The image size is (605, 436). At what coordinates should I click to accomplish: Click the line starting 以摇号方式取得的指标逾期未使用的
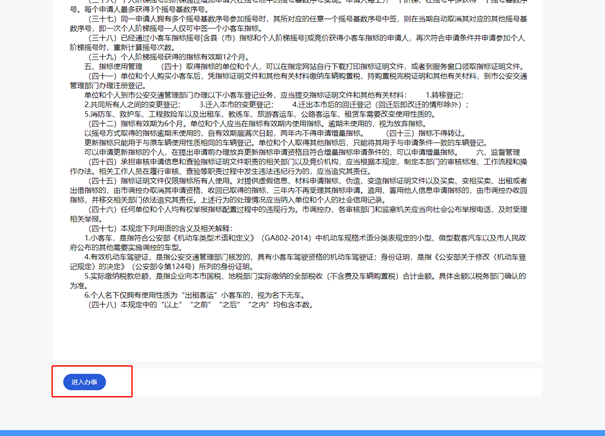point(224,133)
